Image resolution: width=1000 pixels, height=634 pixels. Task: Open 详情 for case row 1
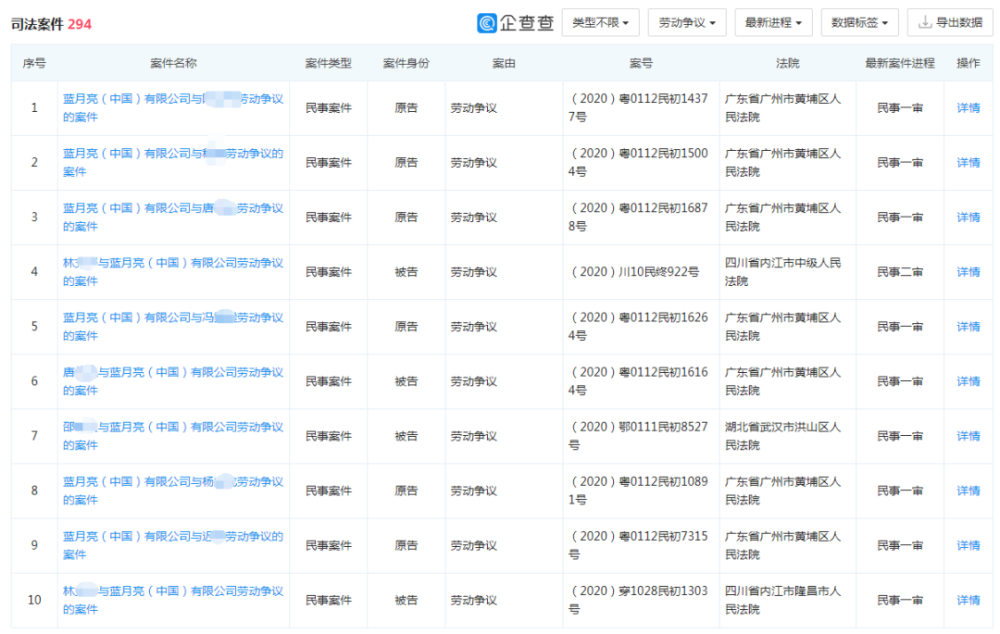[x=968, y=108]
